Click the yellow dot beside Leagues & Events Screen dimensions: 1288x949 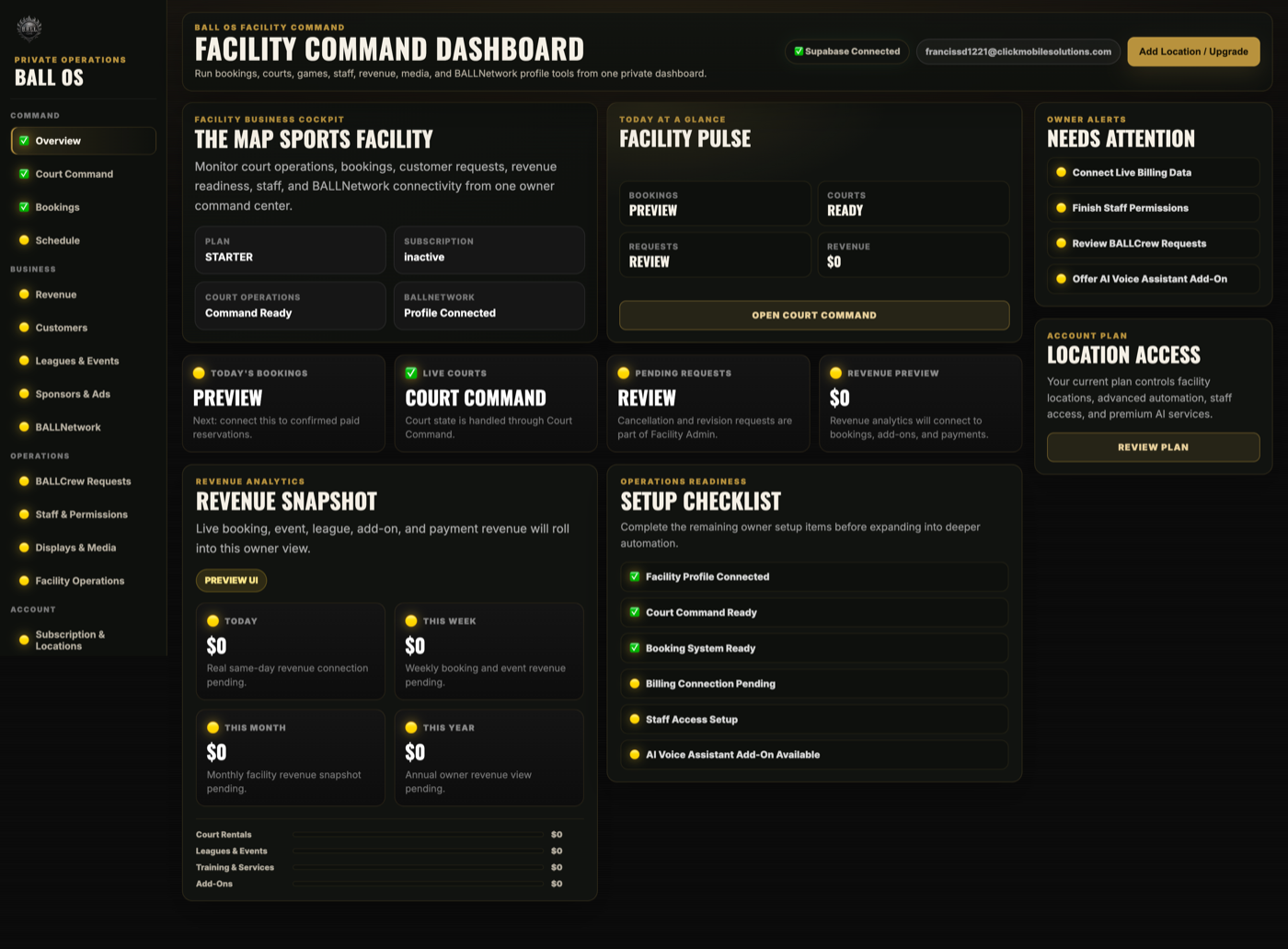[24, 361]
